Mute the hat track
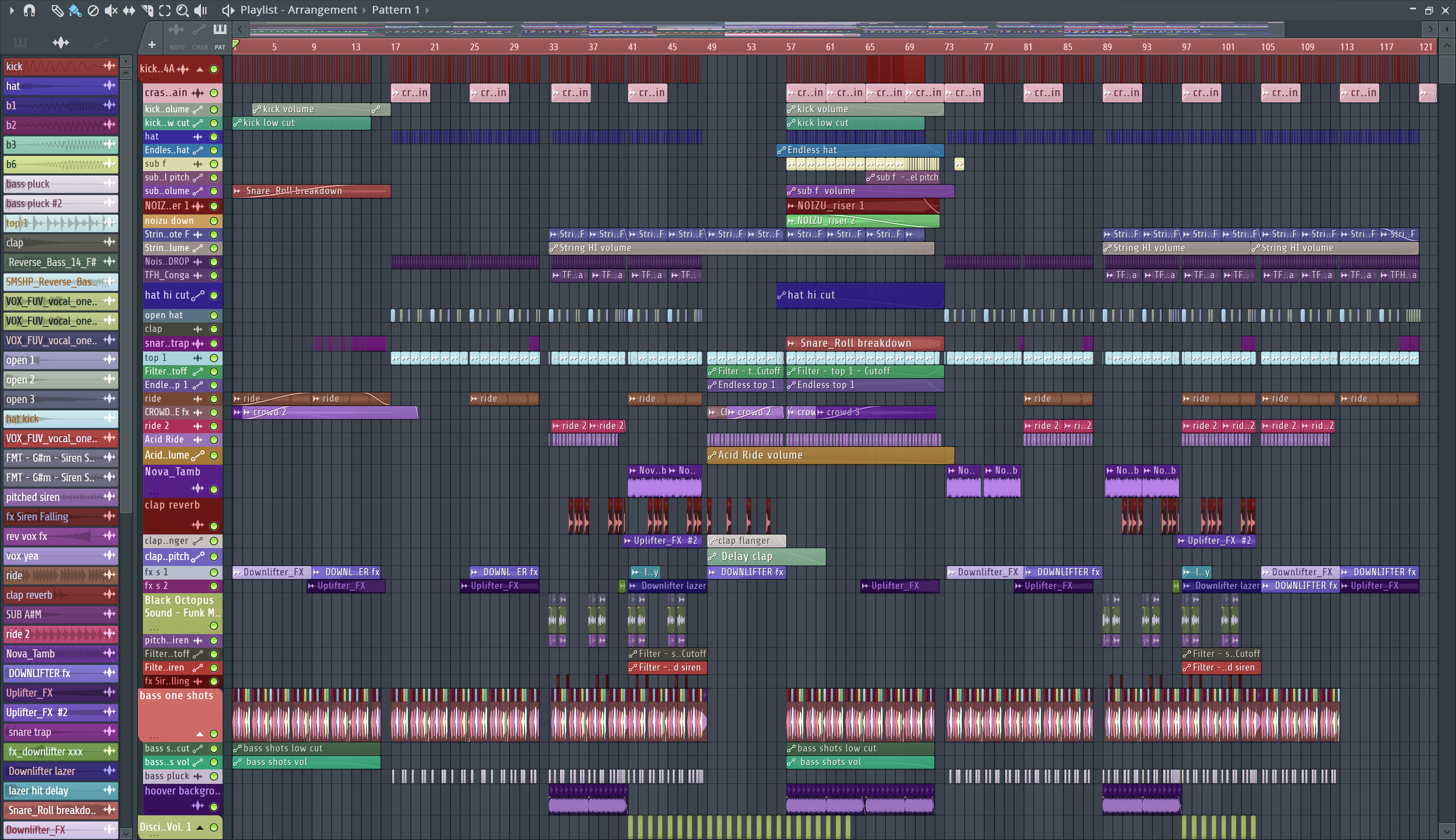Image resolution: width=1456 pixels, height=840 pixels. (214, 137)
